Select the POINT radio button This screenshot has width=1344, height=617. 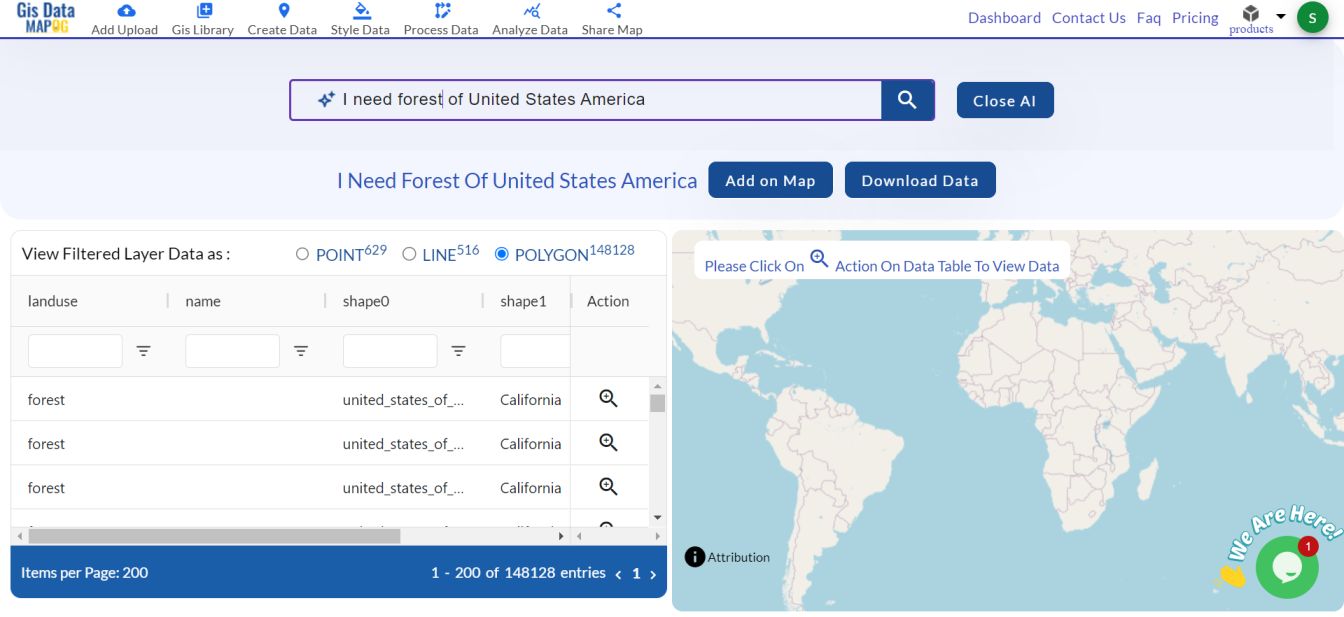302,253
